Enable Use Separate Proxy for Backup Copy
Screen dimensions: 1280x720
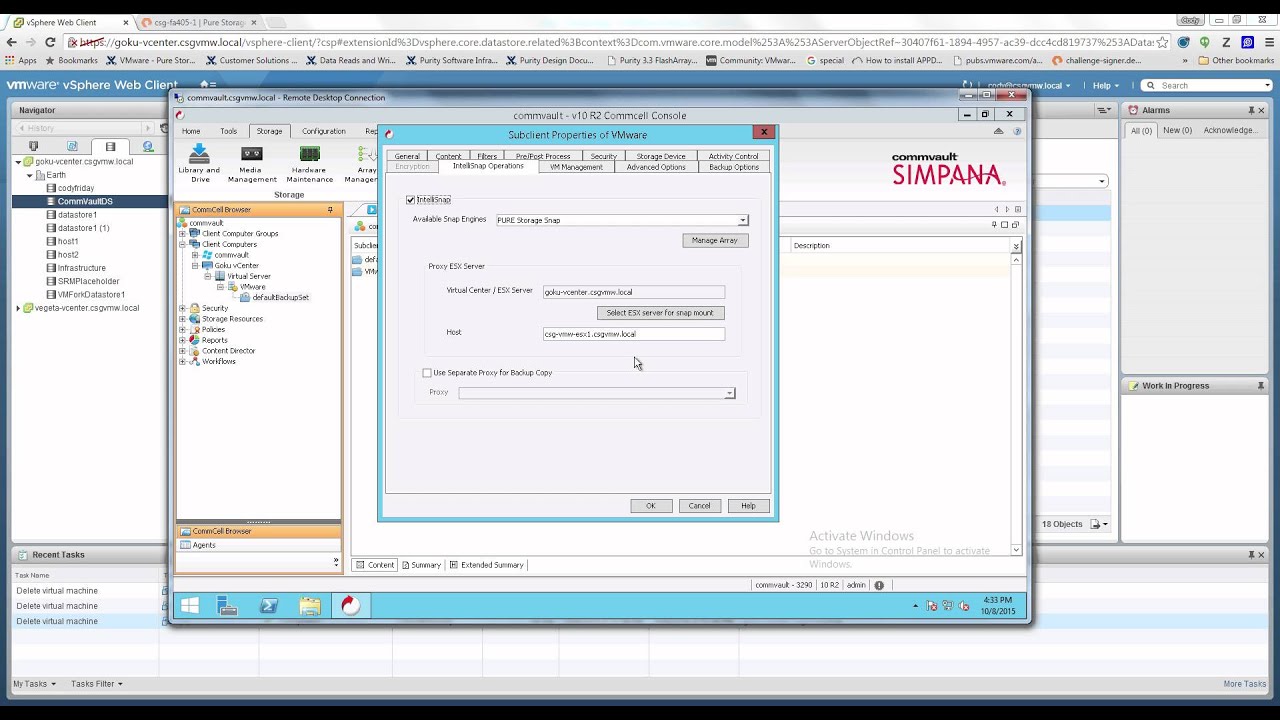pos(427,373)
